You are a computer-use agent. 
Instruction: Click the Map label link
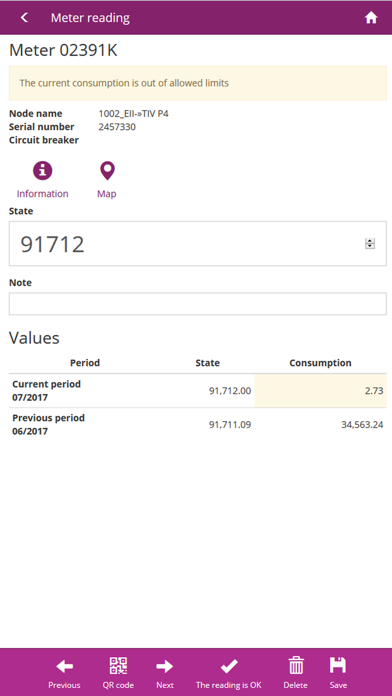click(x=107, y=194)
